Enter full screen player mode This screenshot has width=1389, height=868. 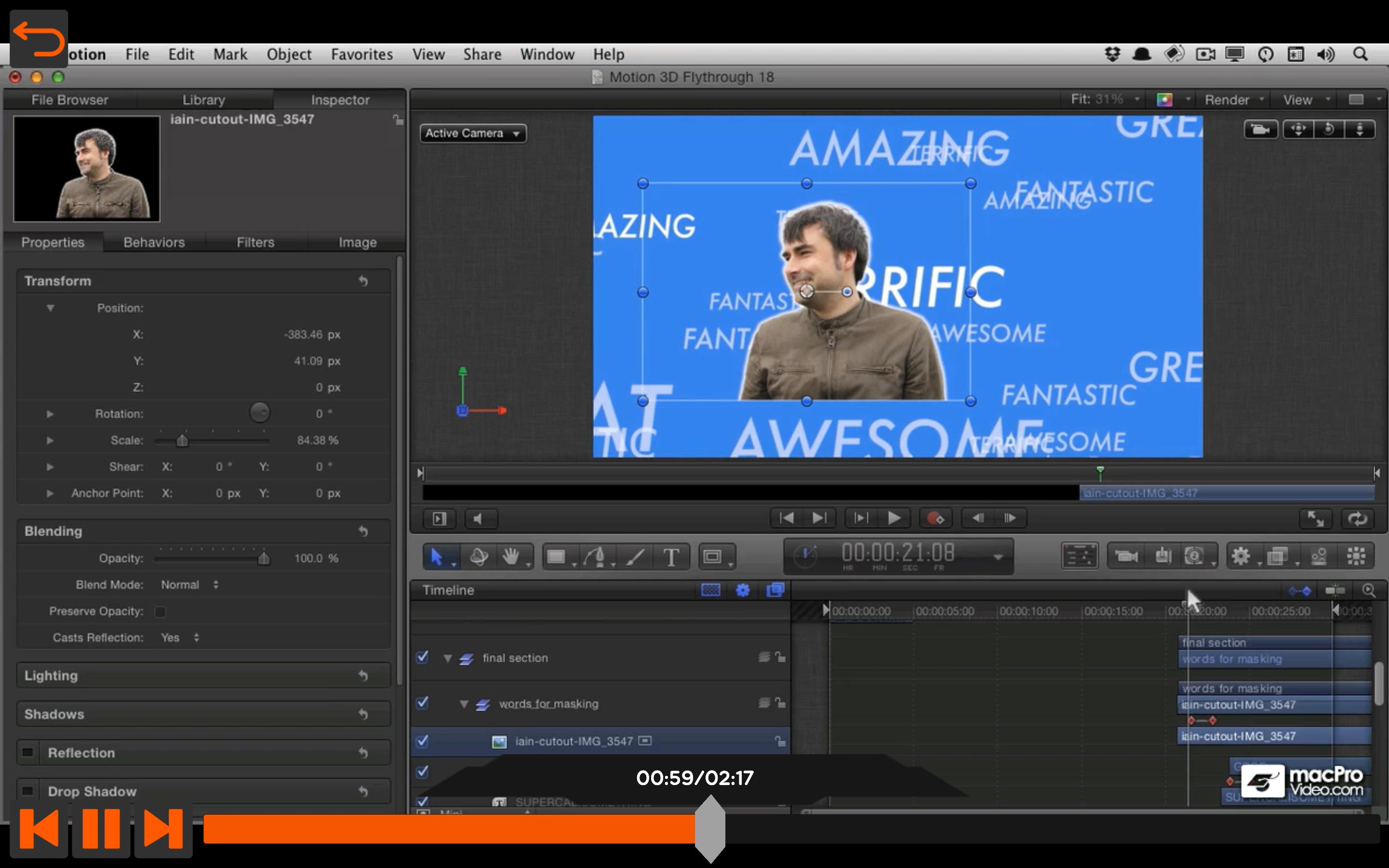1316,519
